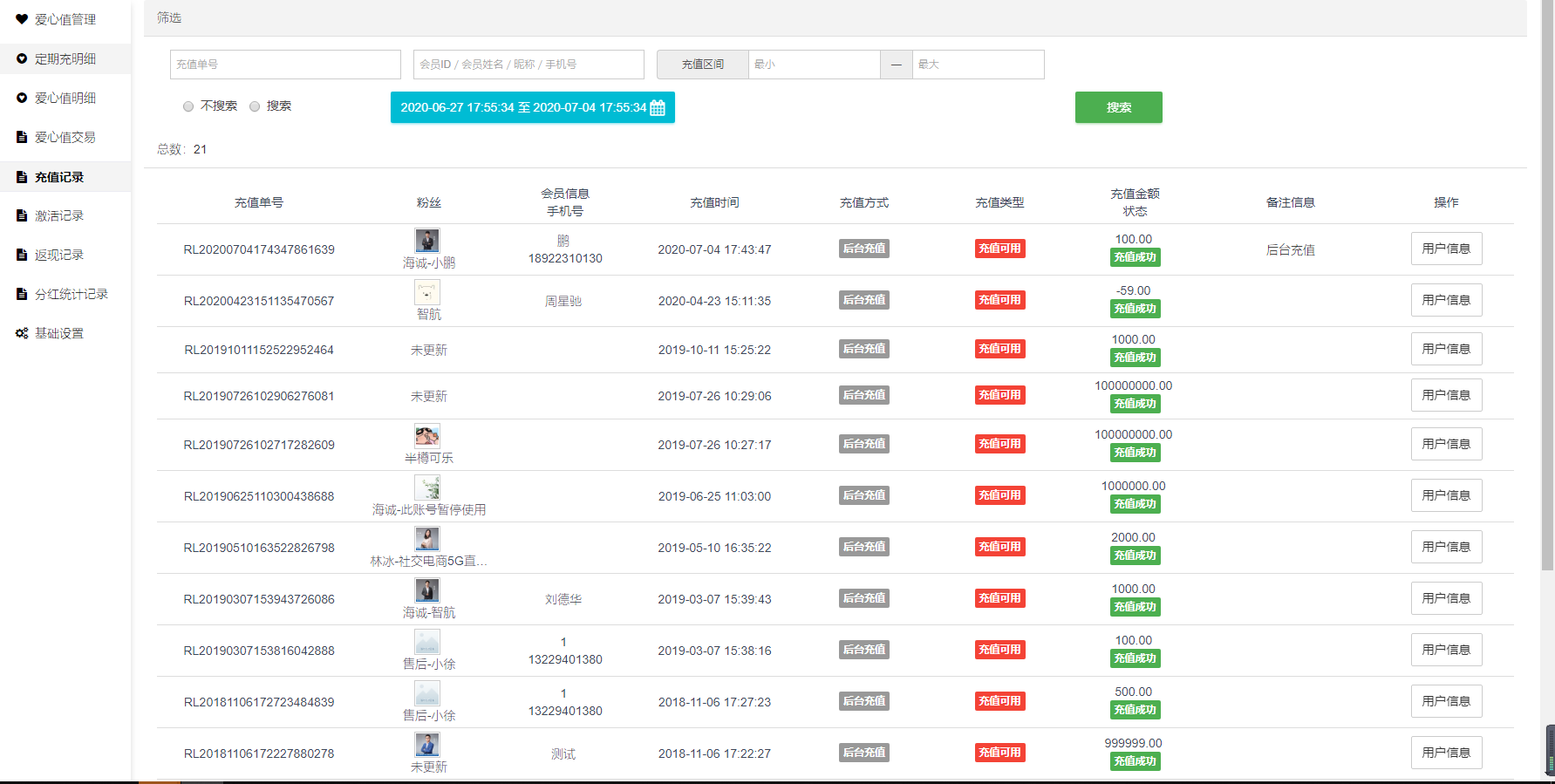The width and height of the screenshot is (1555, 784).
Task: Click member name link 鹏
Action: (x=563, y=241)
